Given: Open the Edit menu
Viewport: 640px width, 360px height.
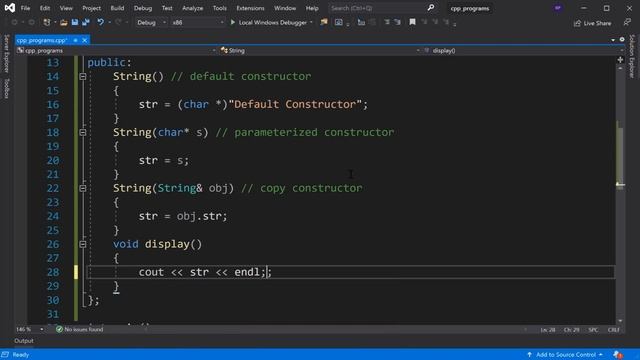Looking at the screenshot, I should pyautogui.click(x=44, y=8).
